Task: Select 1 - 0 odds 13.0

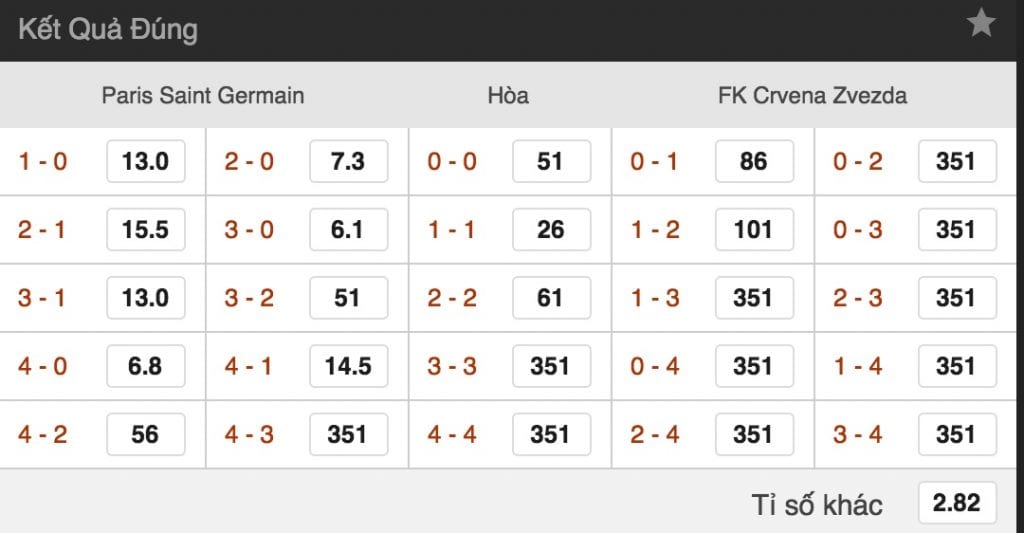Action: tap(145, 161)
